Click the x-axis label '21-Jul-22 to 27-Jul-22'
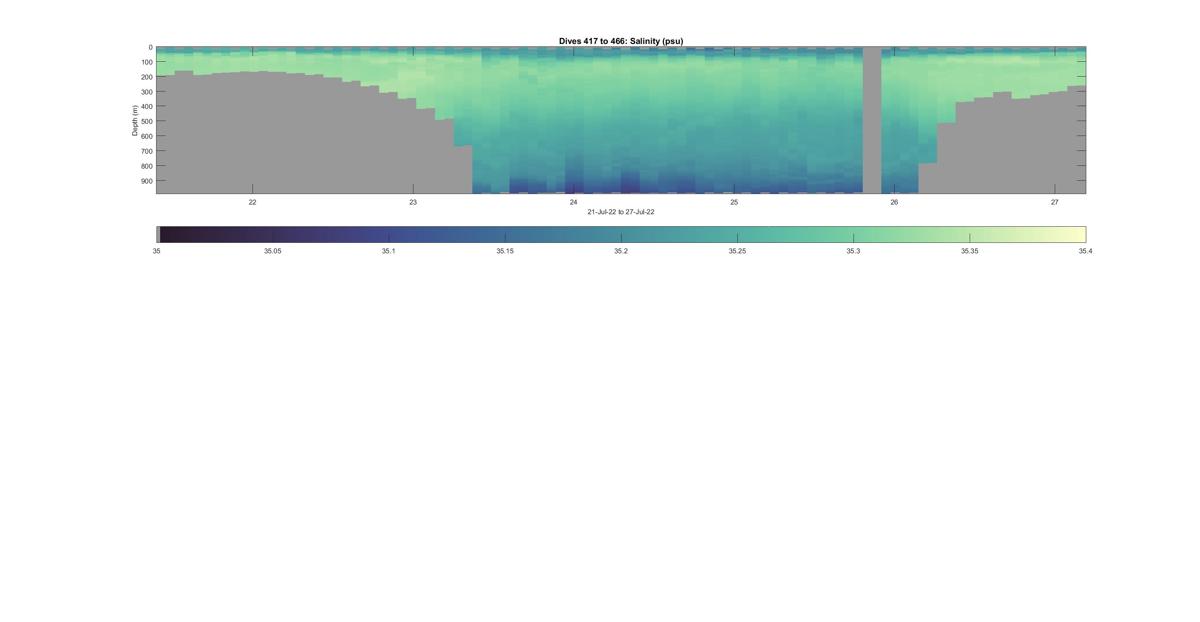The height and width of the screenshot is (622, 1200). [x=621, y=212]
